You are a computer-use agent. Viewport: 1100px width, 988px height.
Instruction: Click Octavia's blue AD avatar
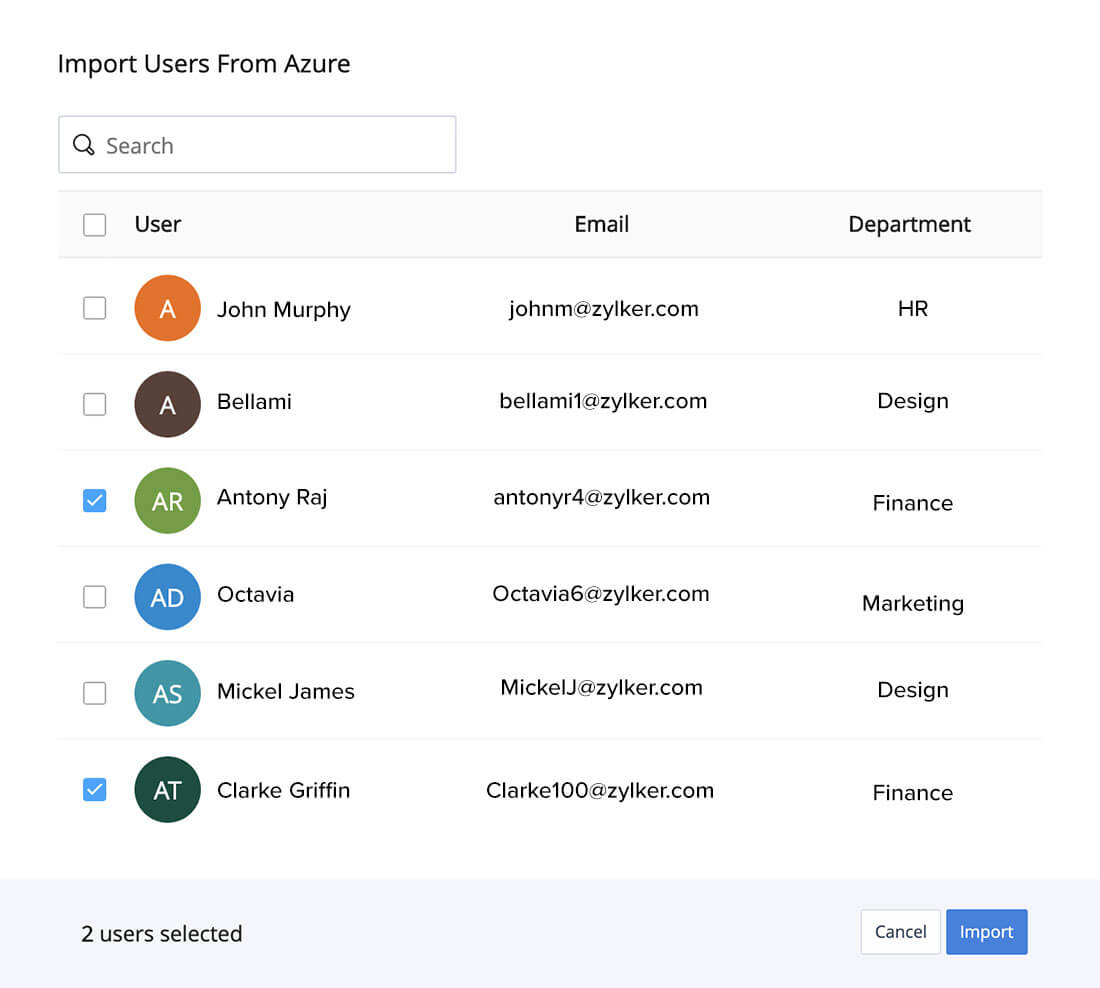pyautogui.click(x=167, y=597)
